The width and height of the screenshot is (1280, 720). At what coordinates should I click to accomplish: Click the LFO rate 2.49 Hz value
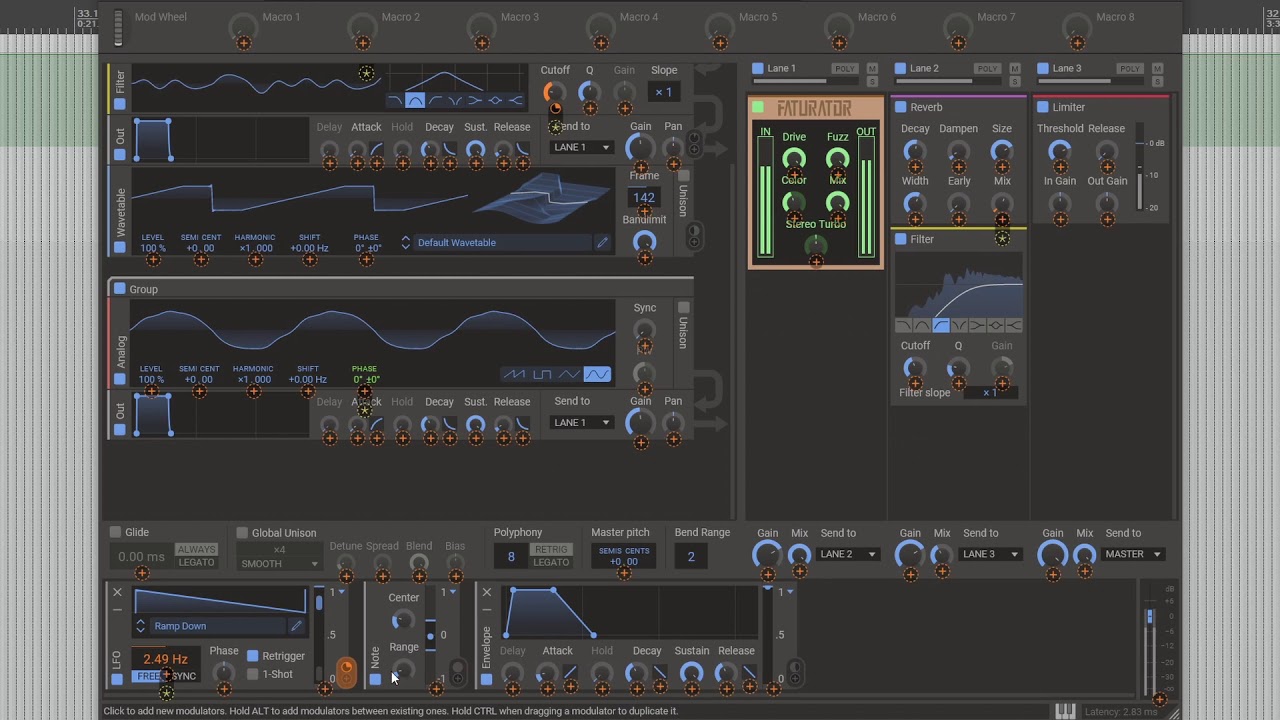pos(165,659)
